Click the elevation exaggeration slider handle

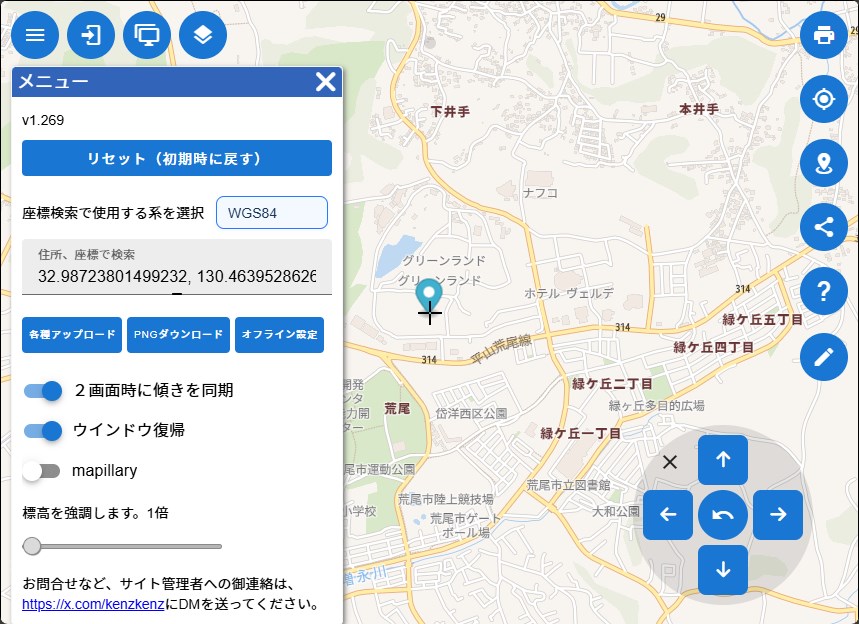(32, 546)
